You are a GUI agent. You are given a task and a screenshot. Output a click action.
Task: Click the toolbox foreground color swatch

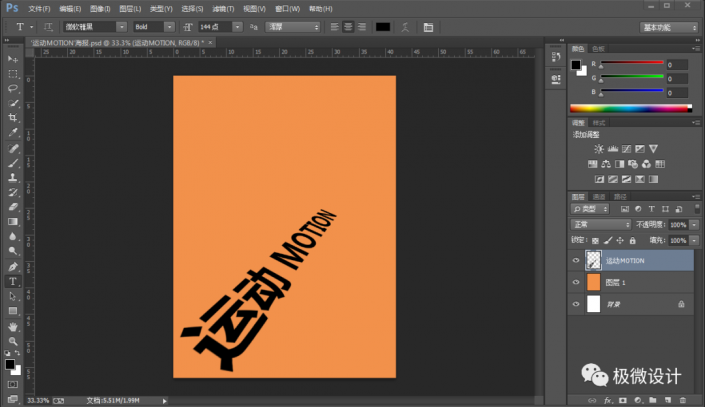(10, 364)
